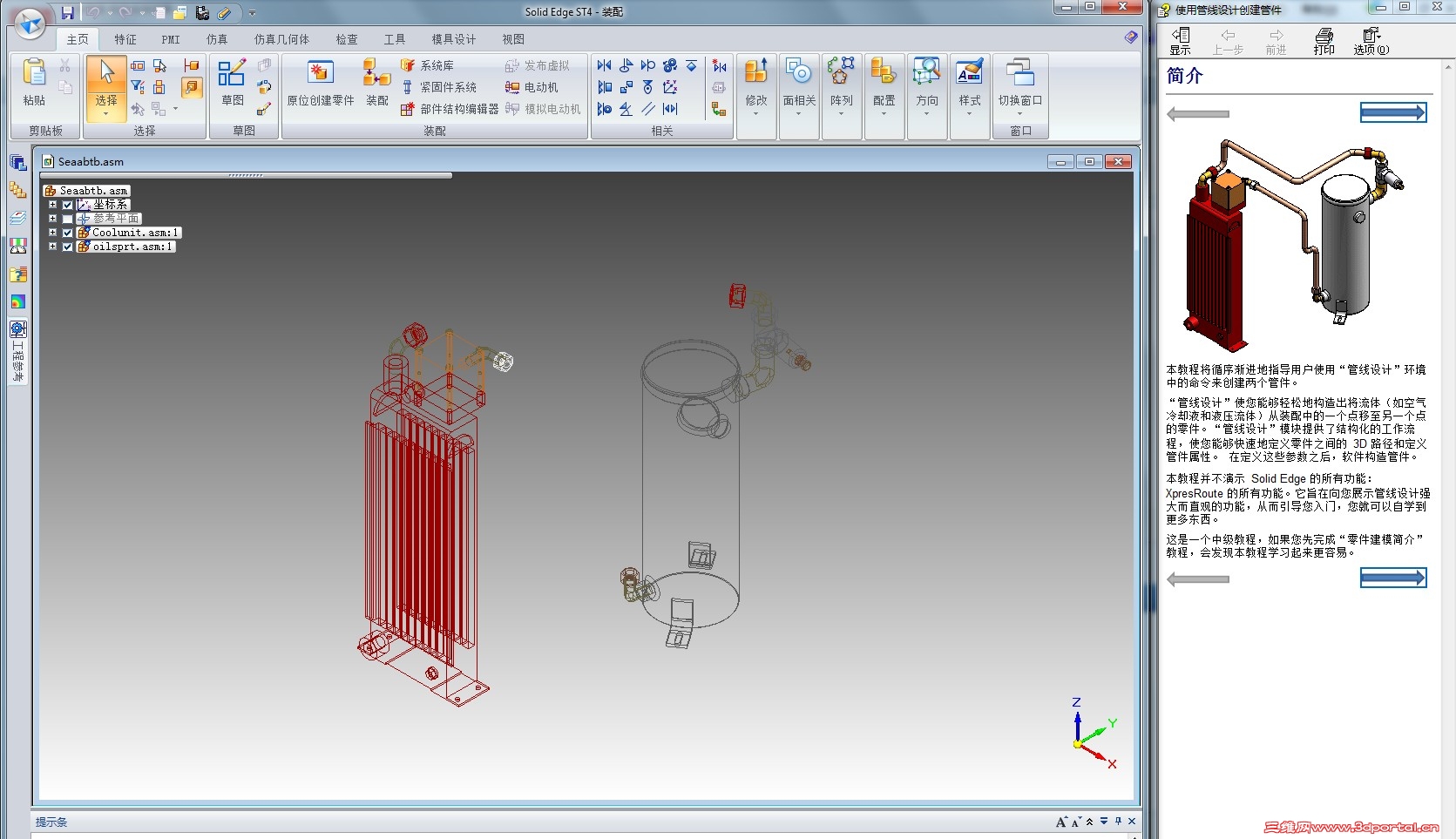
Task: Switch to the 仿真 ribbon tab
Action: coord(217,39)
